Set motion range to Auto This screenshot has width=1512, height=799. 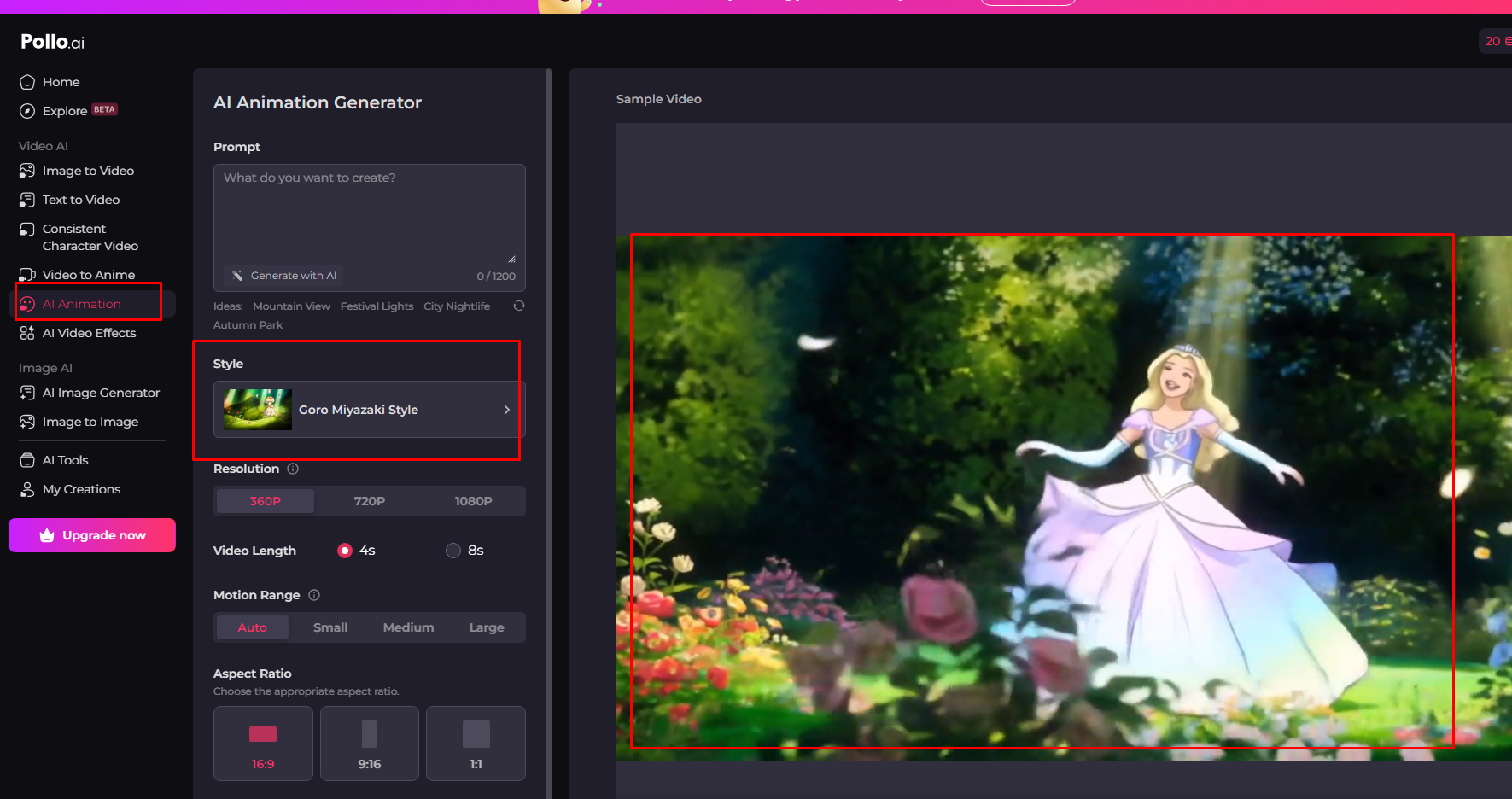[253, 627]
